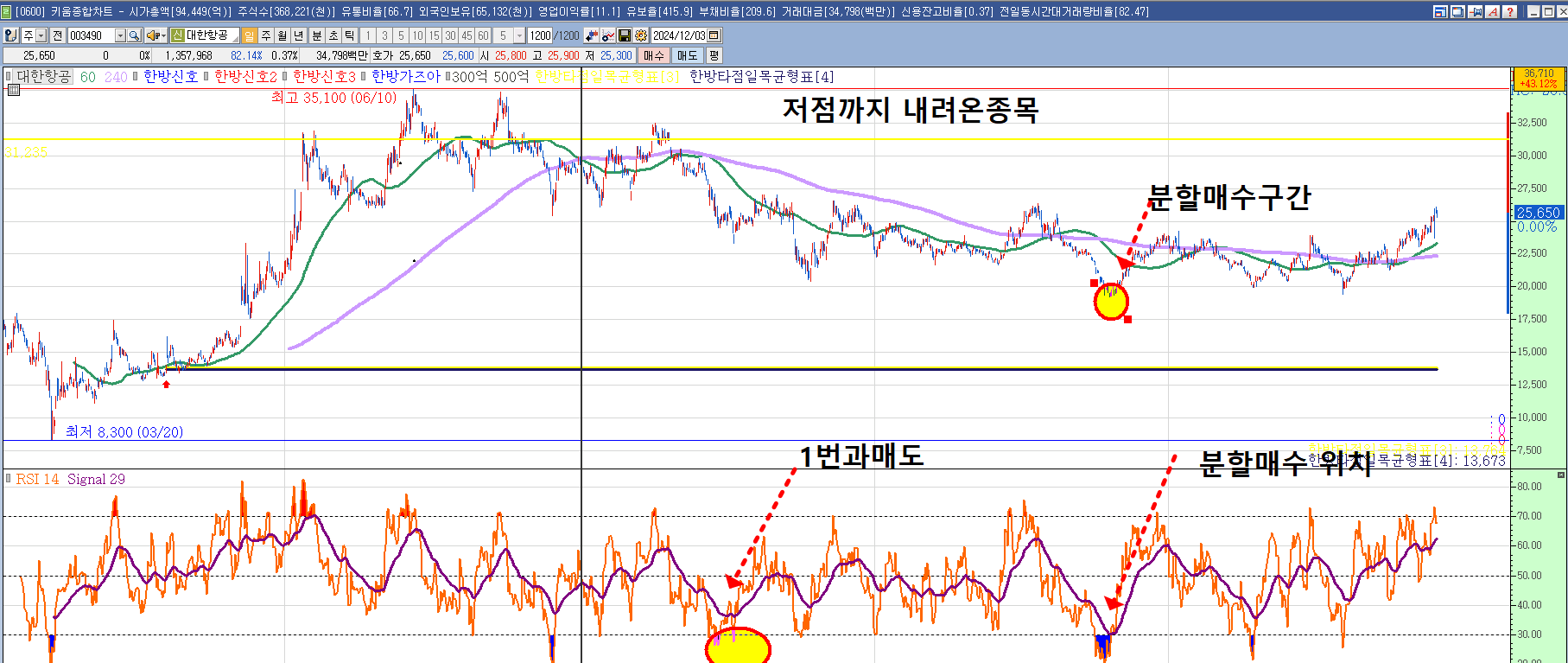This screenshot has width=1568, height=663.
Task: Click the app icon in title bar
Action: 7,11
